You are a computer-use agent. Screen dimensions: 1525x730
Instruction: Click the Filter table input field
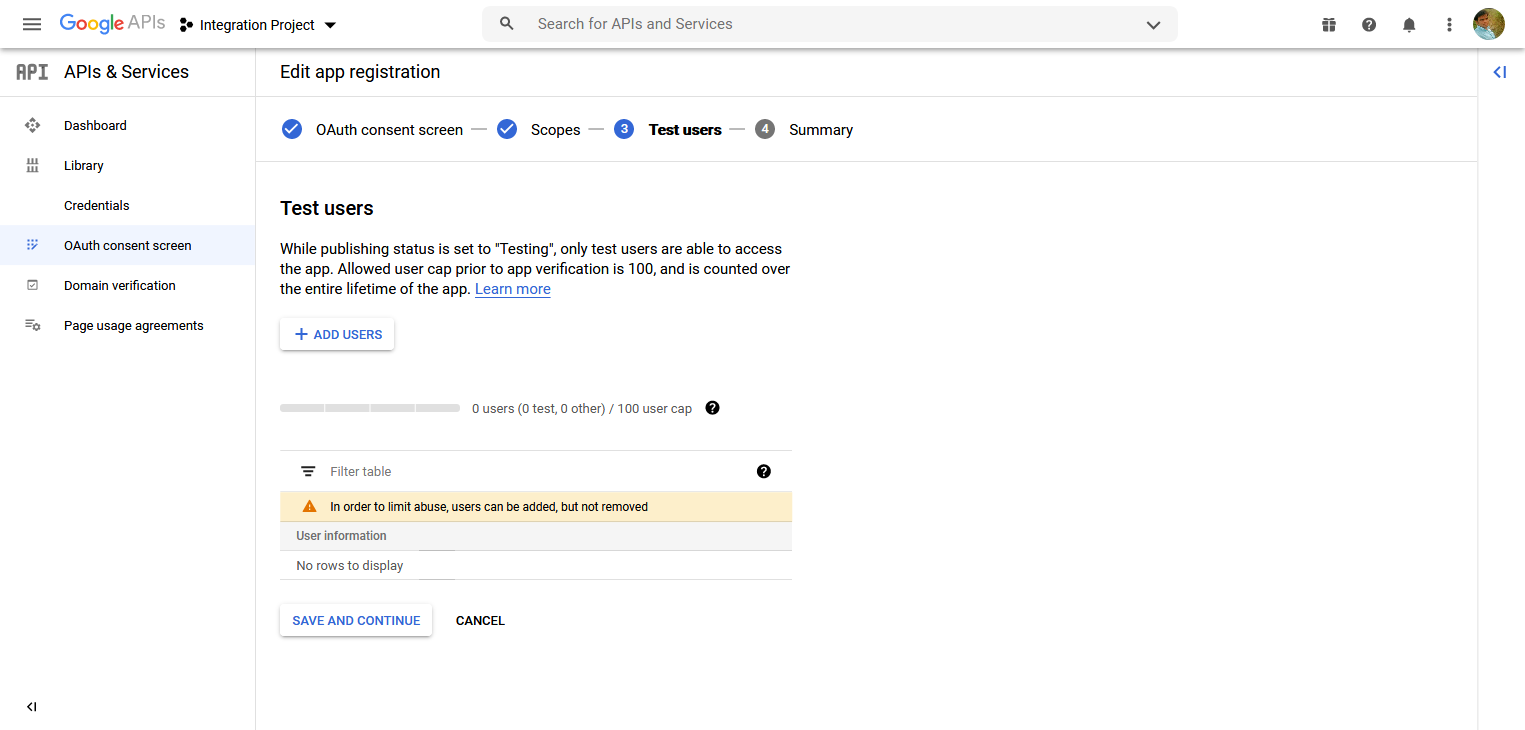tap(530, 471)
